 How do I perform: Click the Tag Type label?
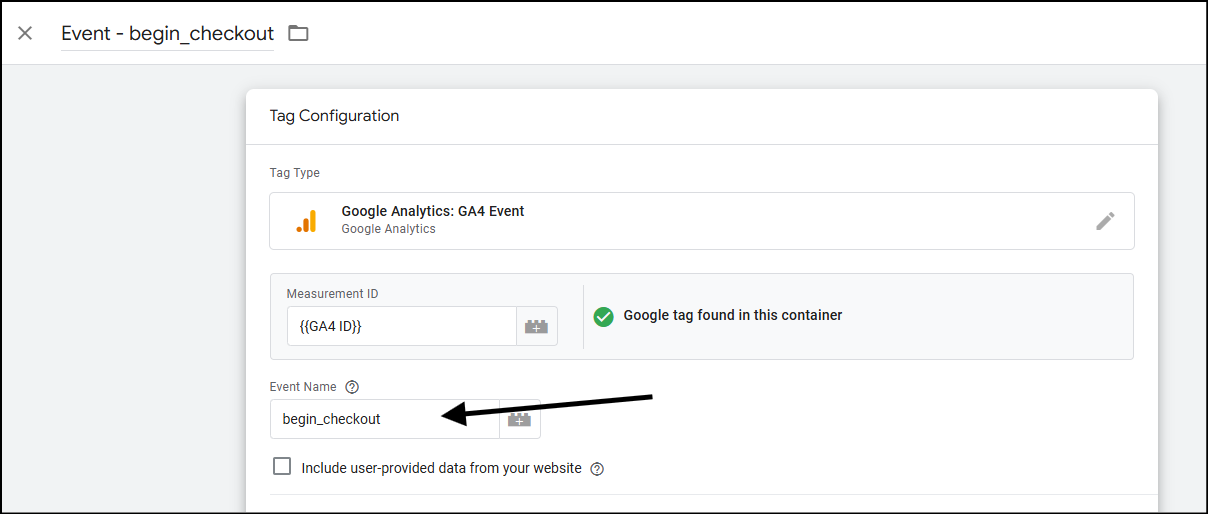(295, 173)
